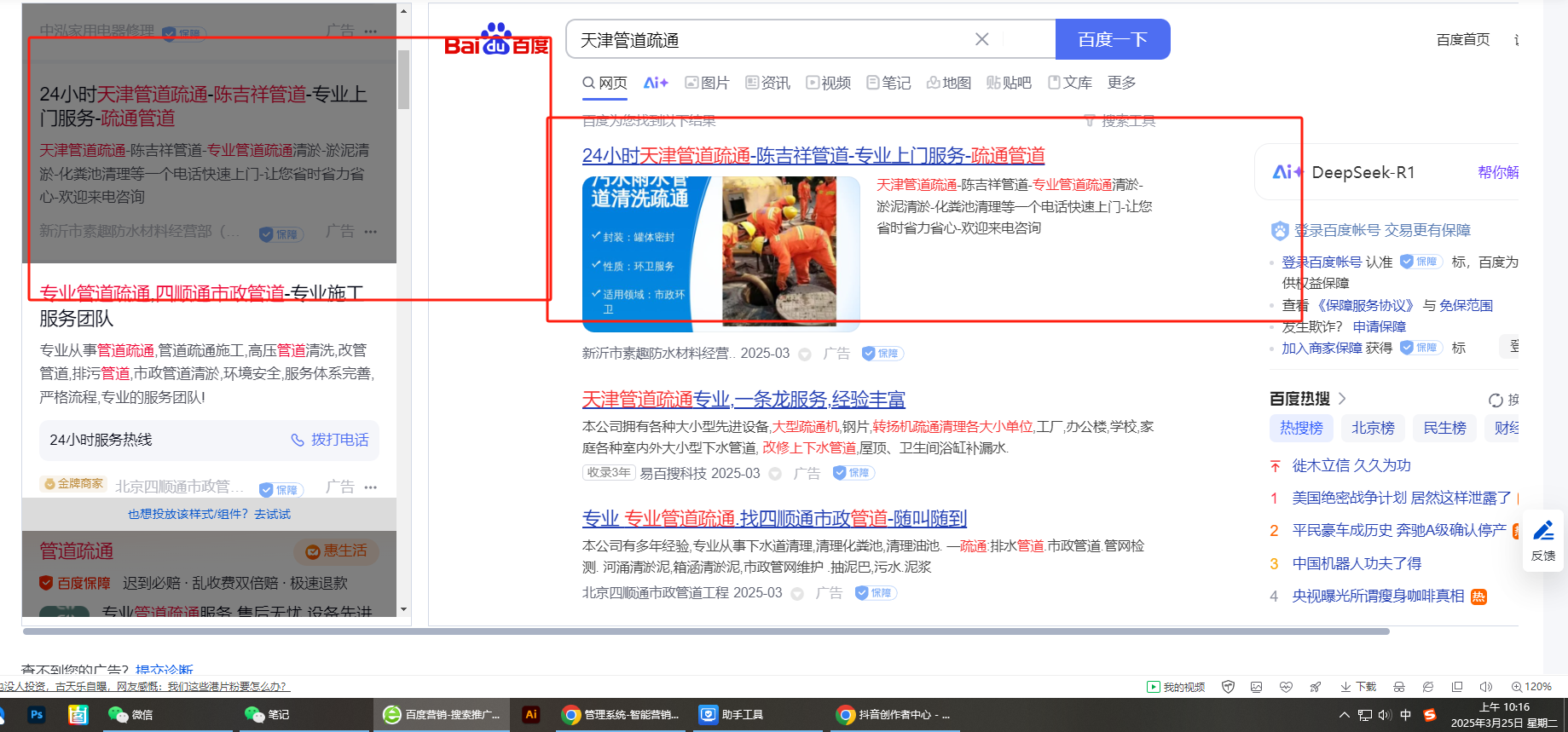Click the 保障 badge beside 易百搜科技
This screenshot has height=732, width=1568.
(853, 473)
